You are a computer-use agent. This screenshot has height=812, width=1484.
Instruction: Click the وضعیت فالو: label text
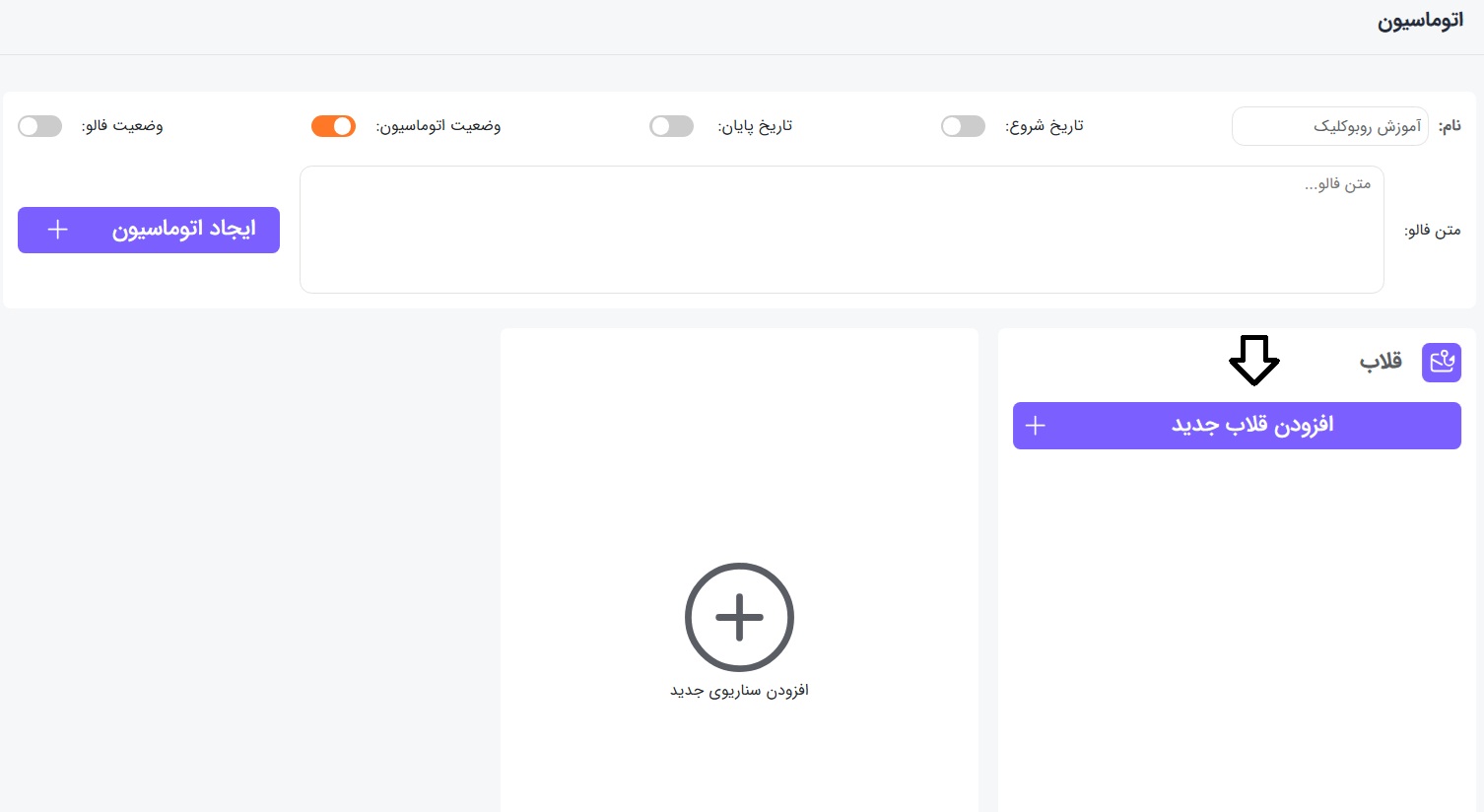[x=122, y=126]
